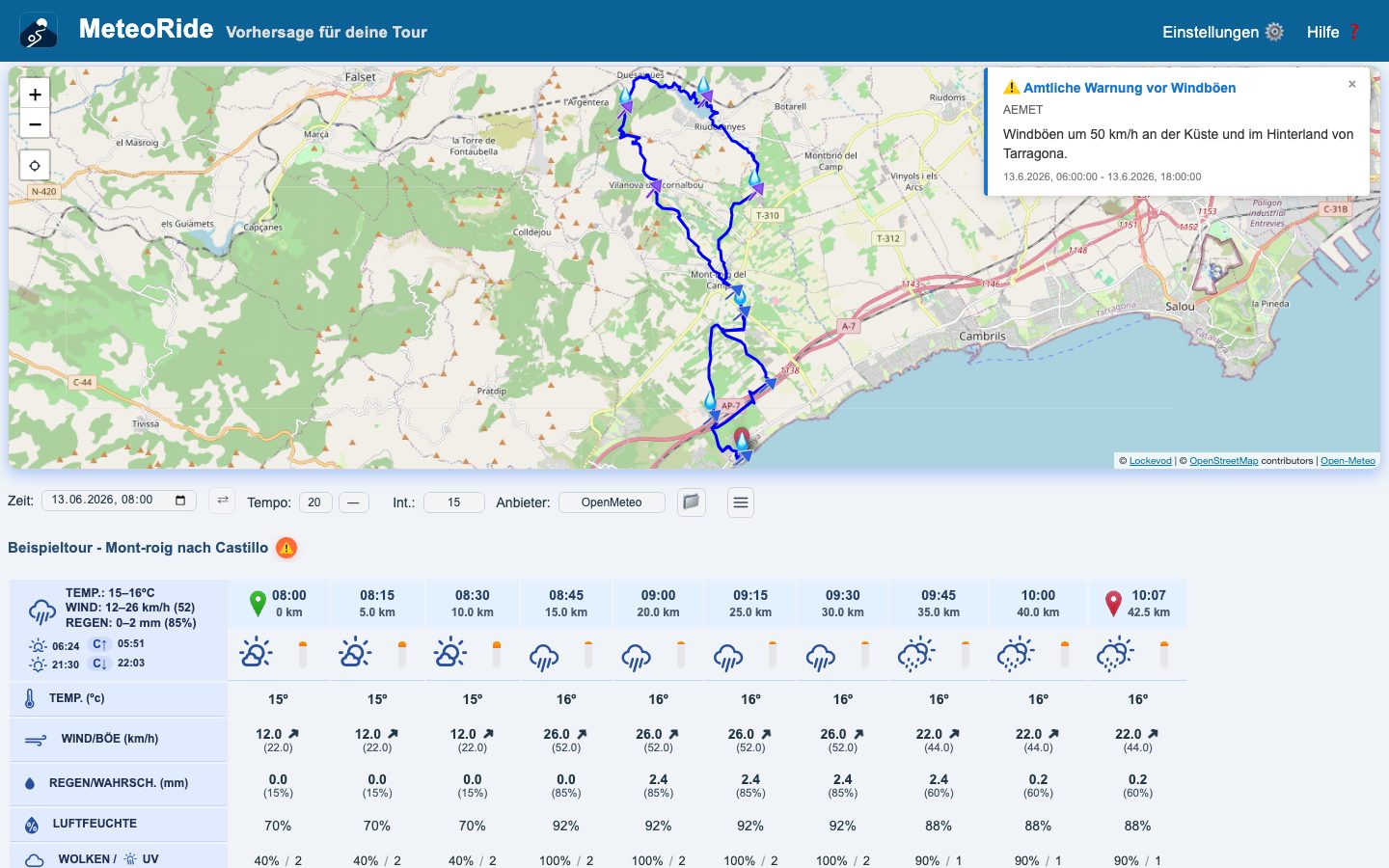This screenshot has width=1389, height=868.
Task: Click the sunrise time 06:24
Action: tap(66, 646)
